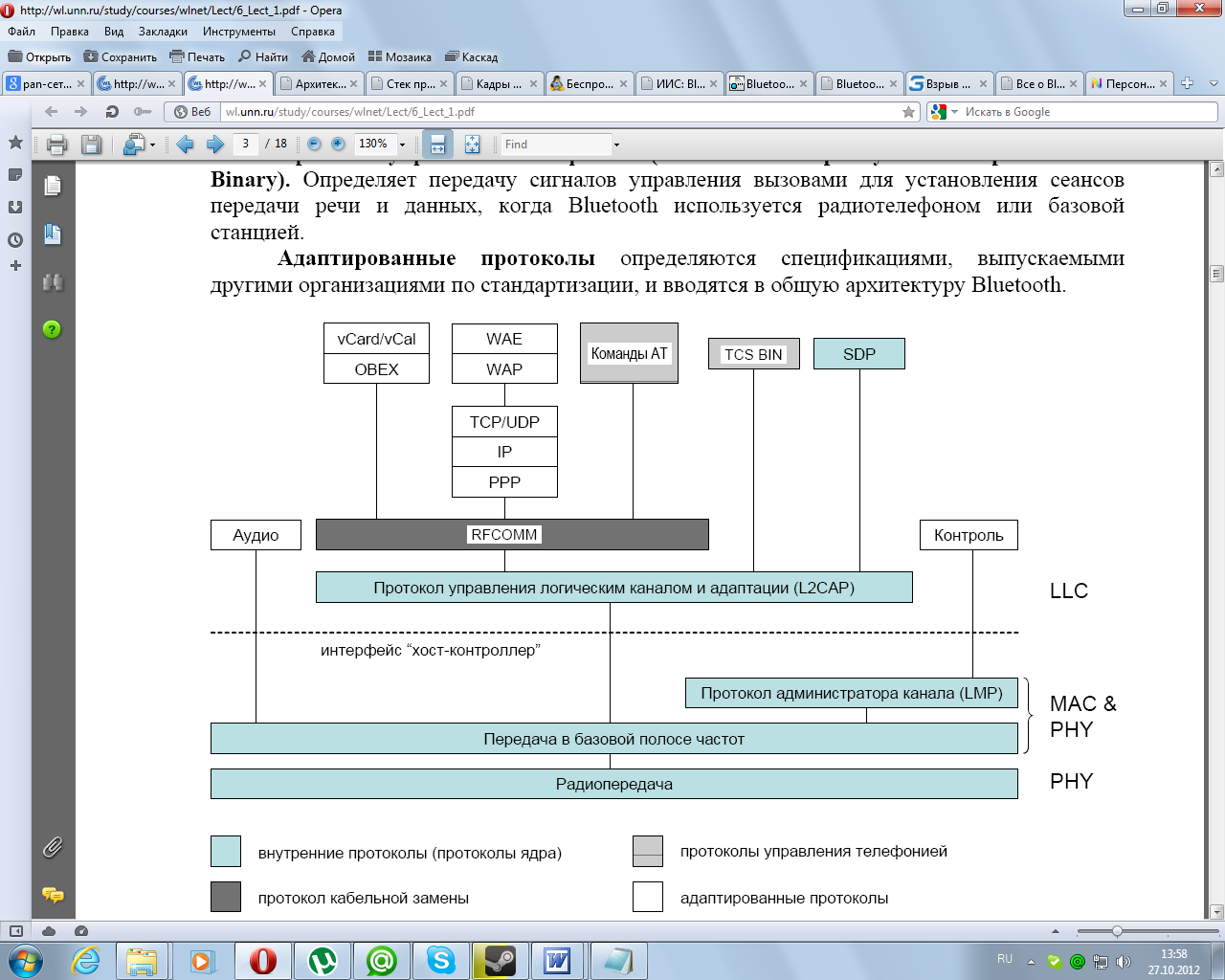Open the Файл menu
The width and height of the screenshot is (1225, 980).
point(21,32)
